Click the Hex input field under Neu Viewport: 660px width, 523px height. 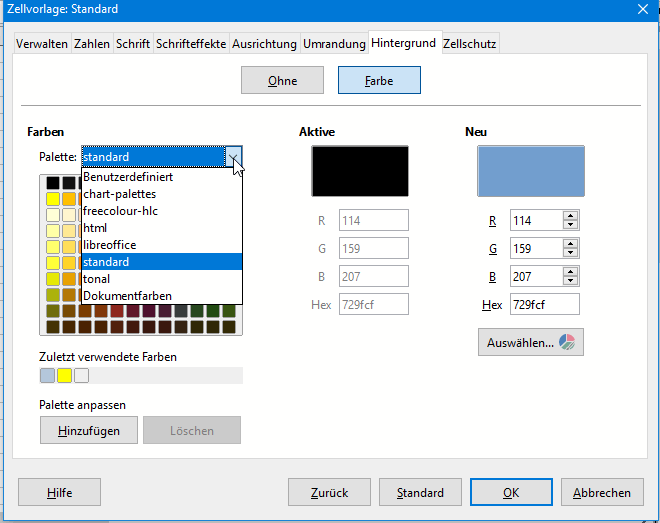[544, 304]
